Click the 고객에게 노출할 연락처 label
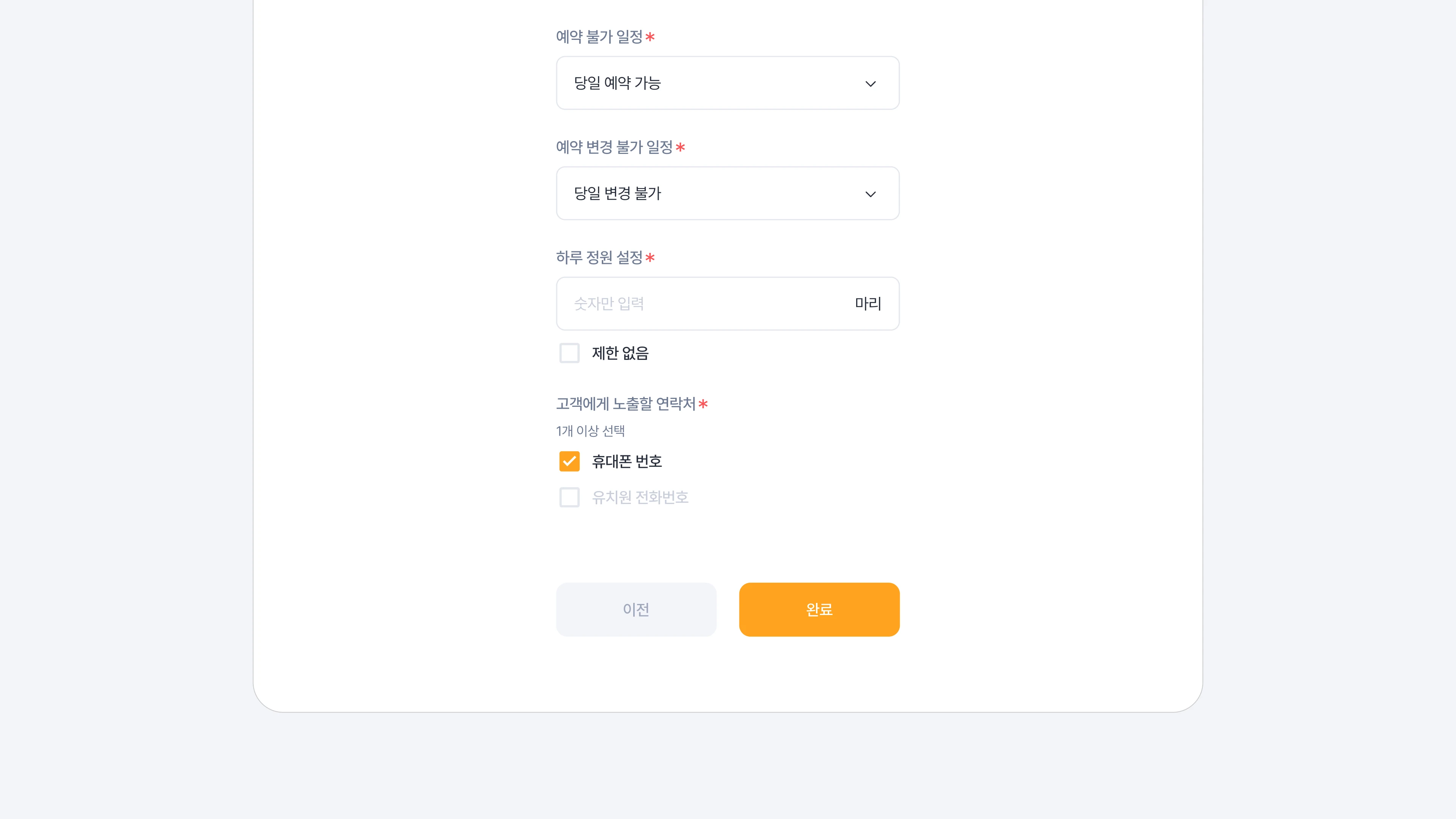The width and height of the screenshot is (1456, 819). click(x=626, y=403)
